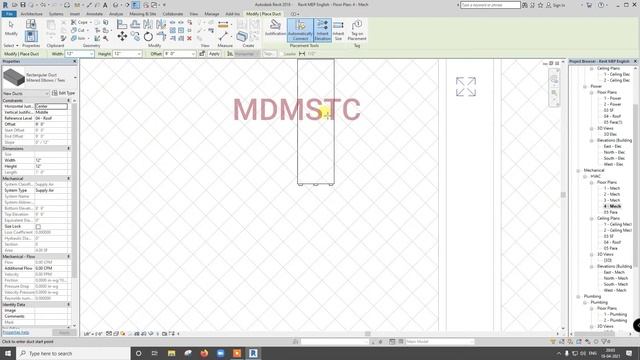Click the Offset tool icon
Viewport: 640px width, 360px height.
(135, 24)
